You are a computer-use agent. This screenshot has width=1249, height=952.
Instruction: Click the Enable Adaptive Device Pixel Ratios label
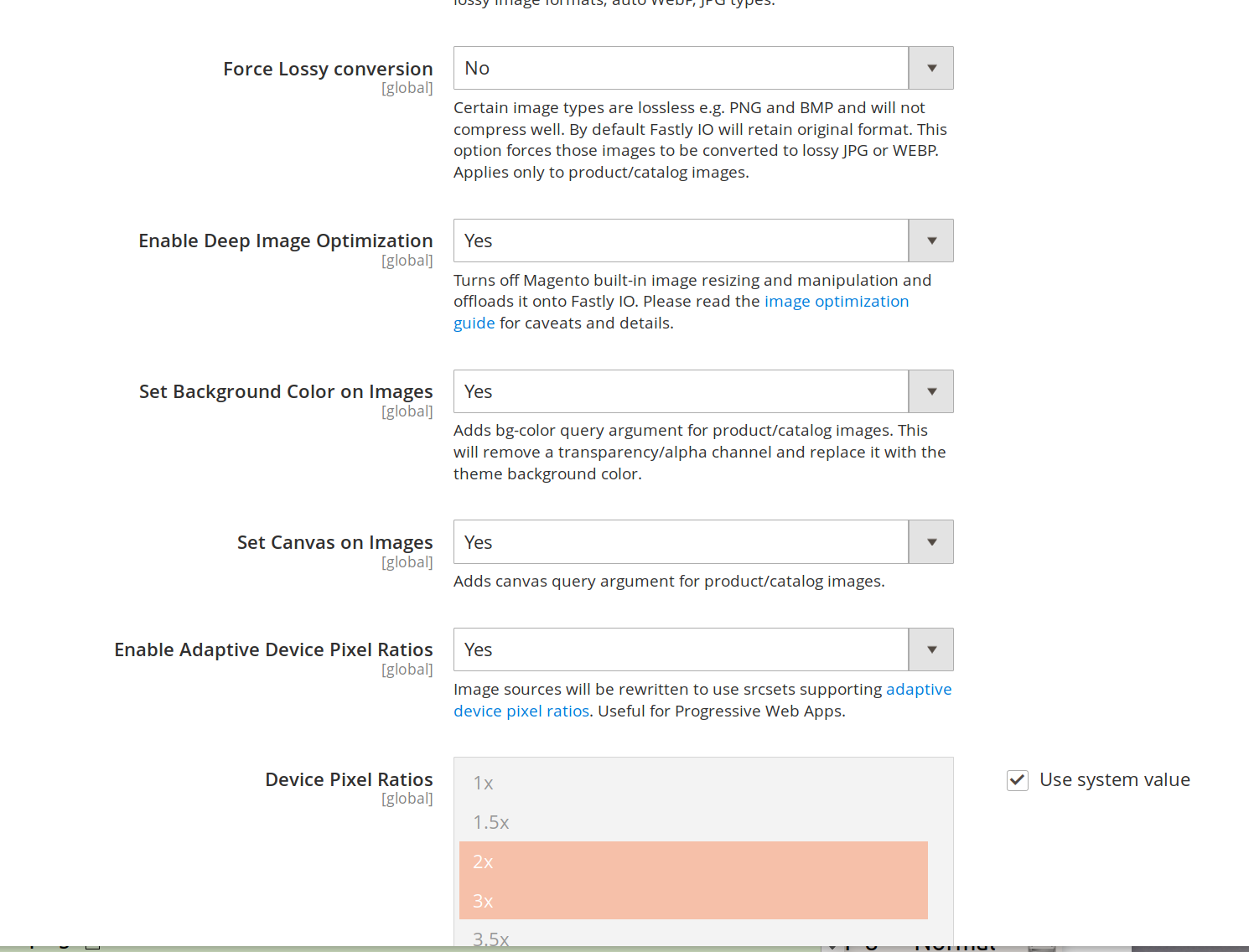(273, 650)
